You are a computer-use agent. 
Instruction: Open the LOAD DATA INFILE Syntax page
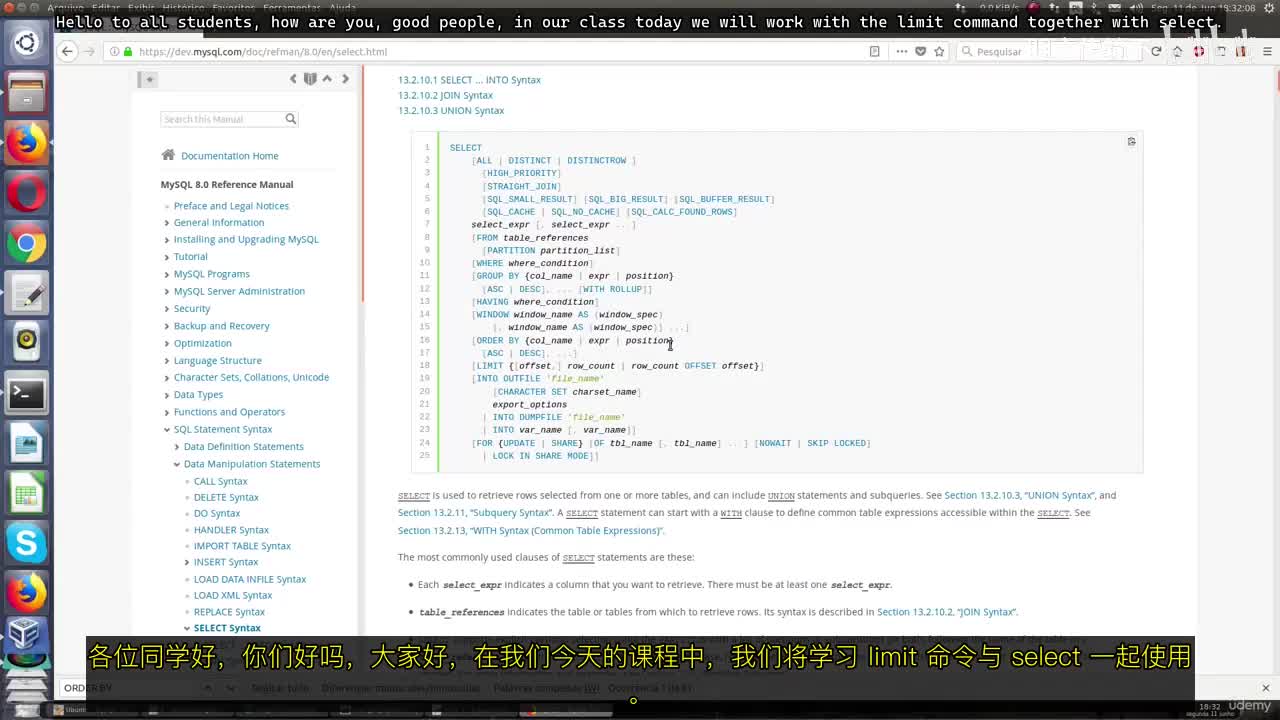point(250,579)
